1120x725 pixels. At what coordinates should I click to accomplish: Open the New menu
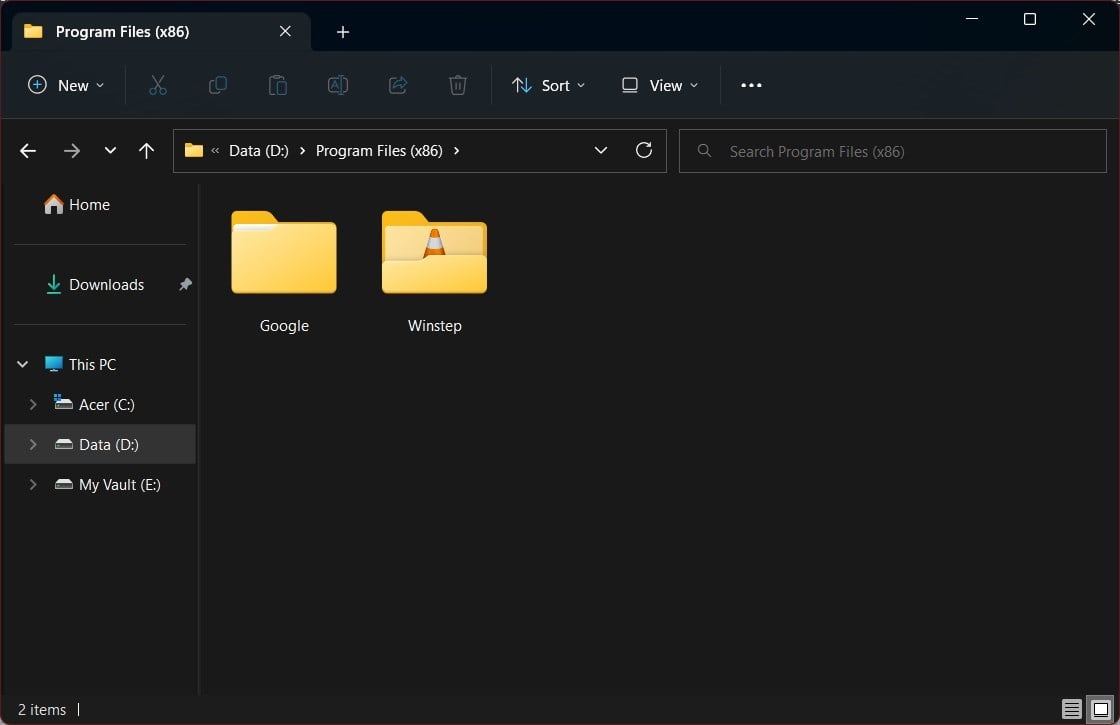pos(66,85)
